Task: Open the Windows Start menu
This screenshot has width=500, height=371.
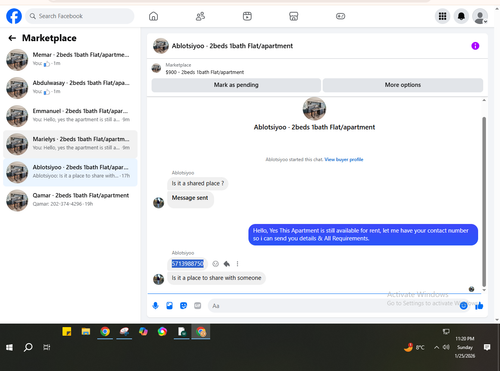Action: [x=9, y=348]
